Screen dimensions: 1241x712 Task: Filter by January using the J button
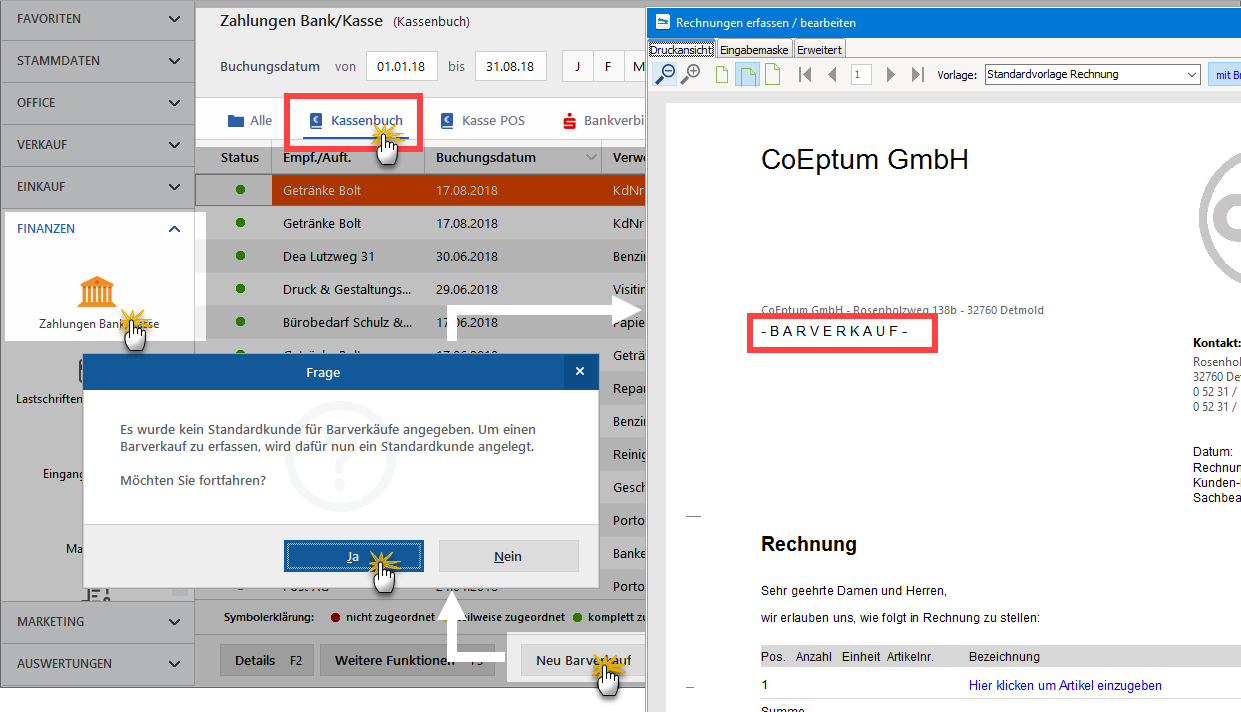tap(577, 67)
